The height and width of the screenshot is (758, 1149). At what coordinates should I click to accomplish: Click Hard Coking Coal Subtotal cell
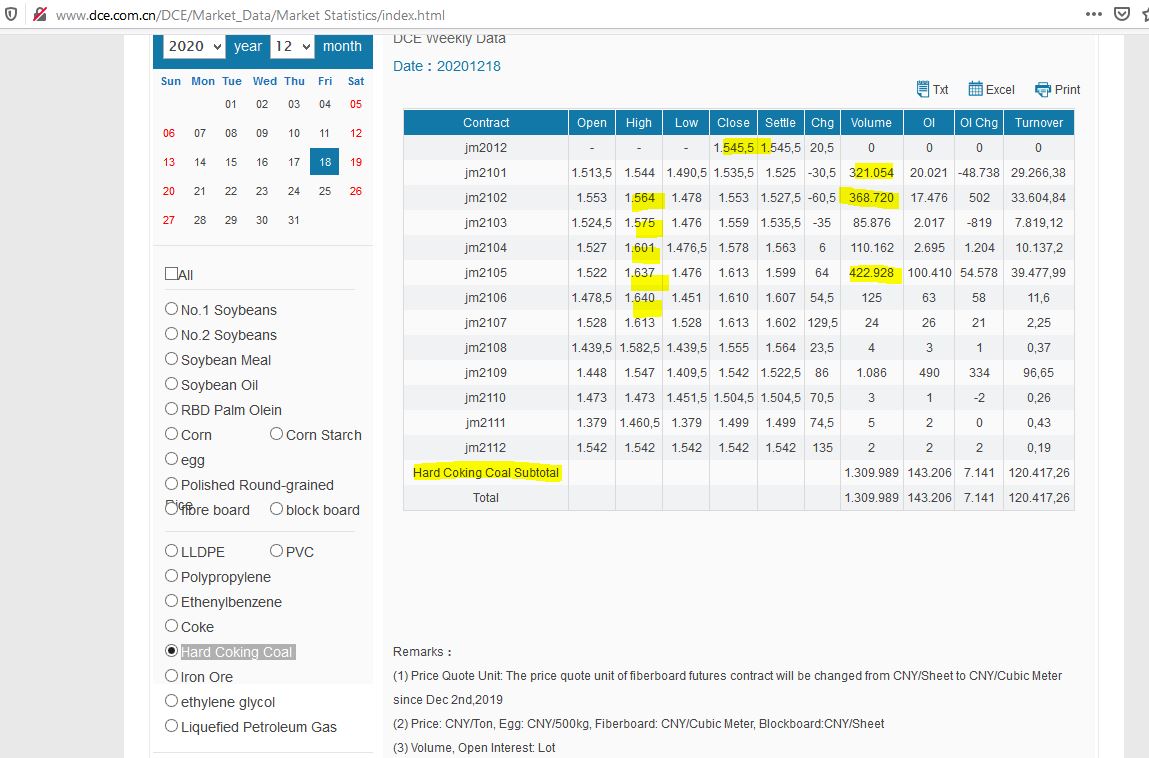point(486,472)
